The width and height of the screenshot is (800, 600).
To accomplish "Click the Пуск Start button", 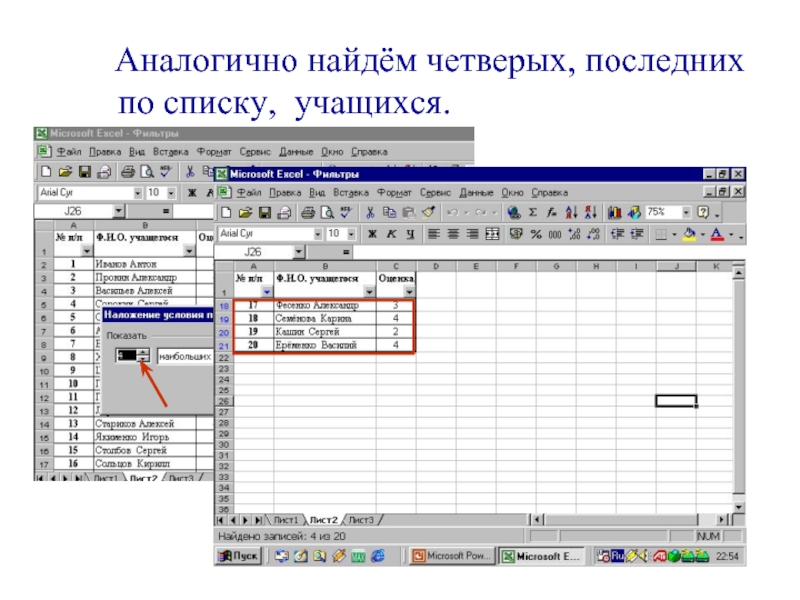I will click(x=238, y=556).
